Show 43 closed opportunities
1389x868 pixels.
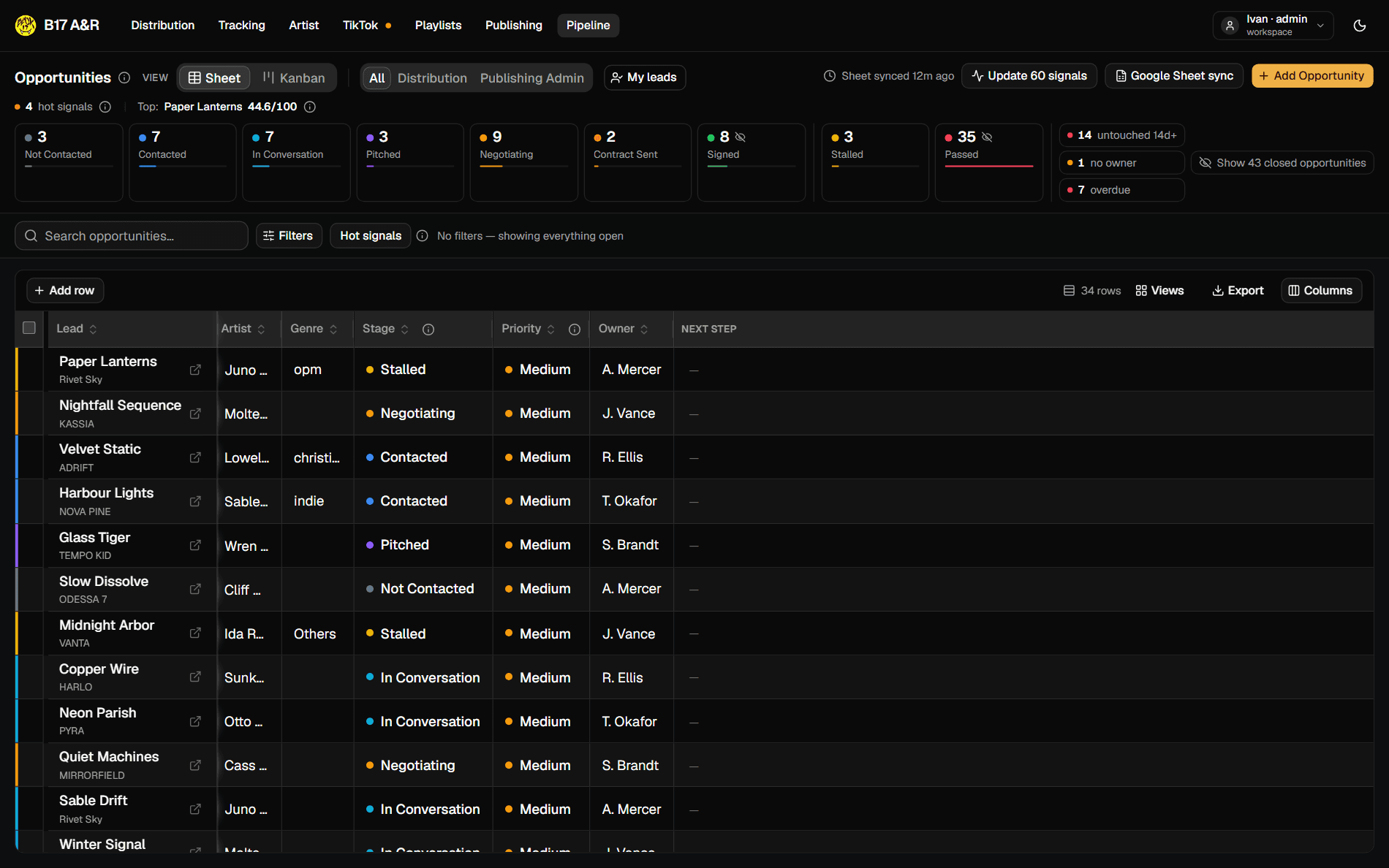(1282, 163)
